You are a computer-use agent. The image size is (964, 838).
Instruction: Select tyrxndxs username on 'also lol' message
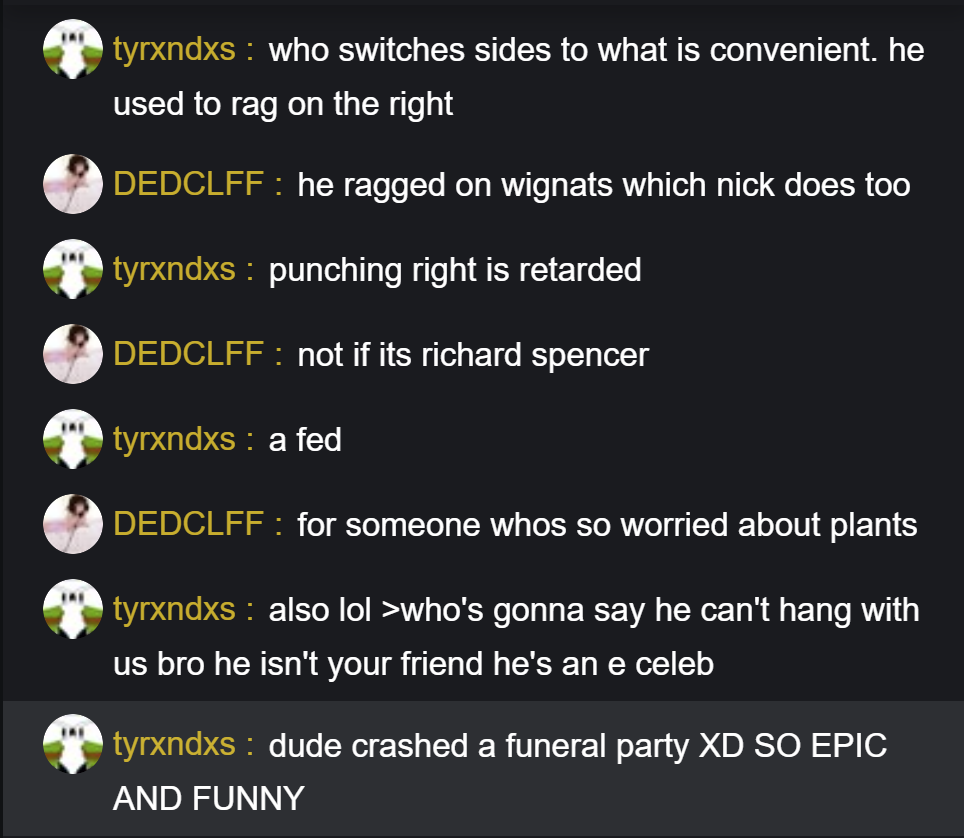(x=174, y=609)
